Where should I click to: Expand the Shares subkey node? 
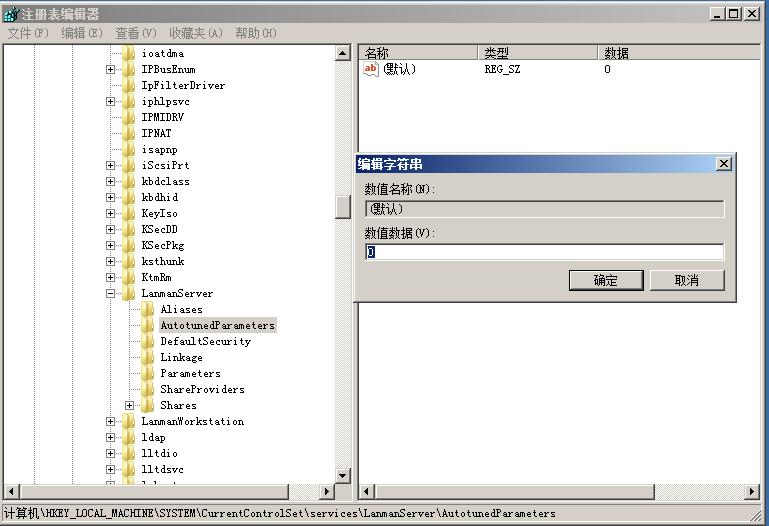point(129,405)
